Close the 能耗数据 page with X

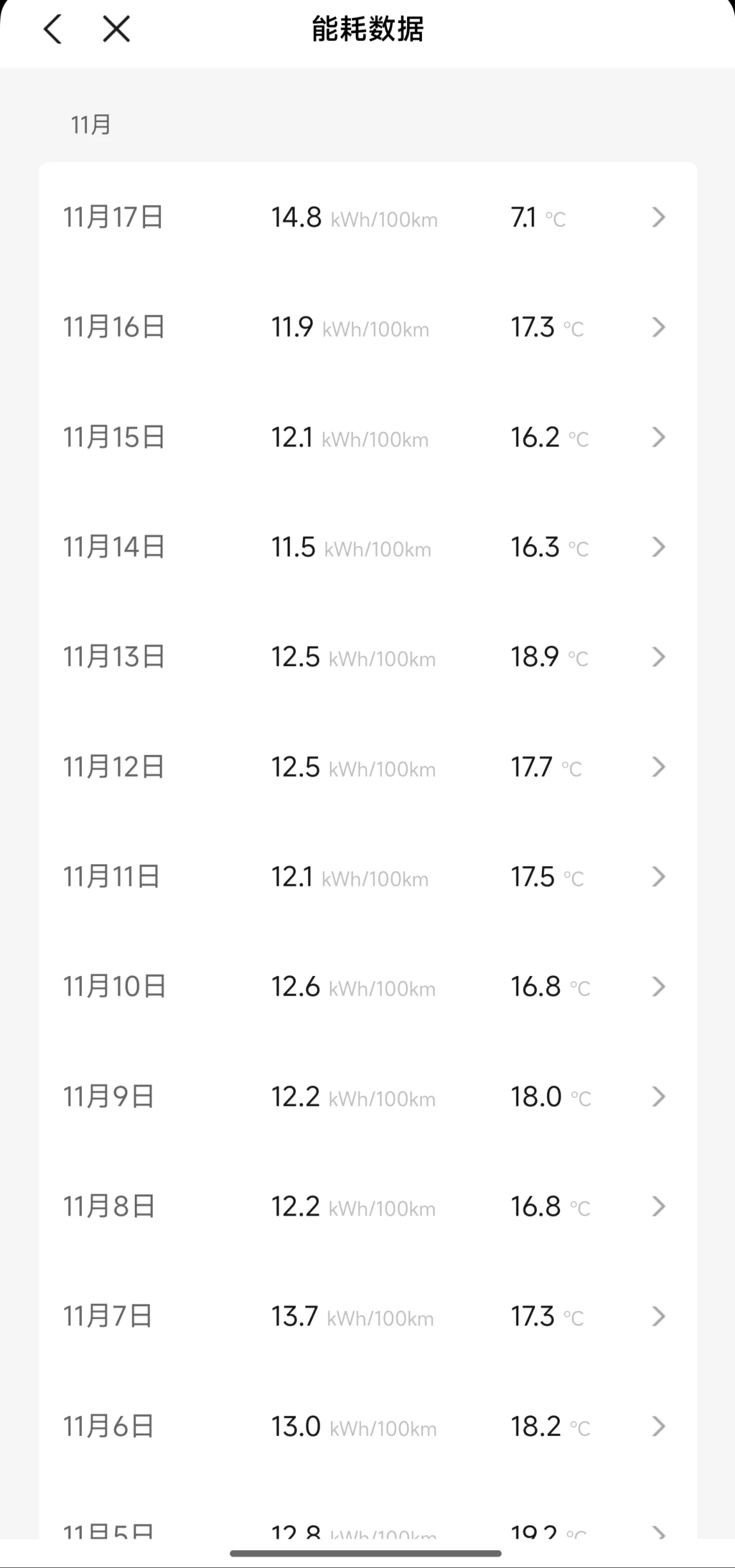click(116, 29)
